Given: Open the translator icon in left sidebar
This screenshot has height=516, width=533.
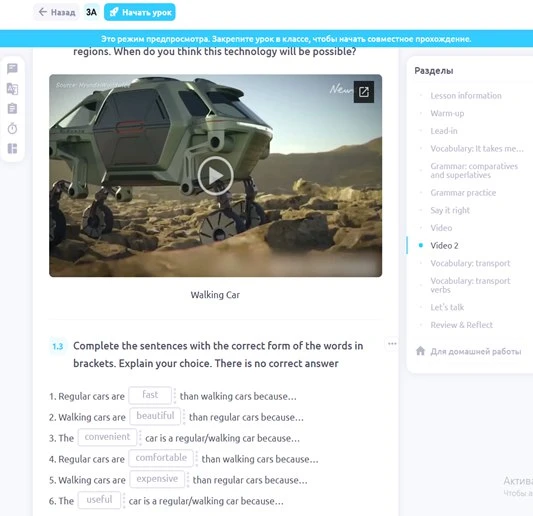Looking at the screenshot, I should click(x=12, y=89).
